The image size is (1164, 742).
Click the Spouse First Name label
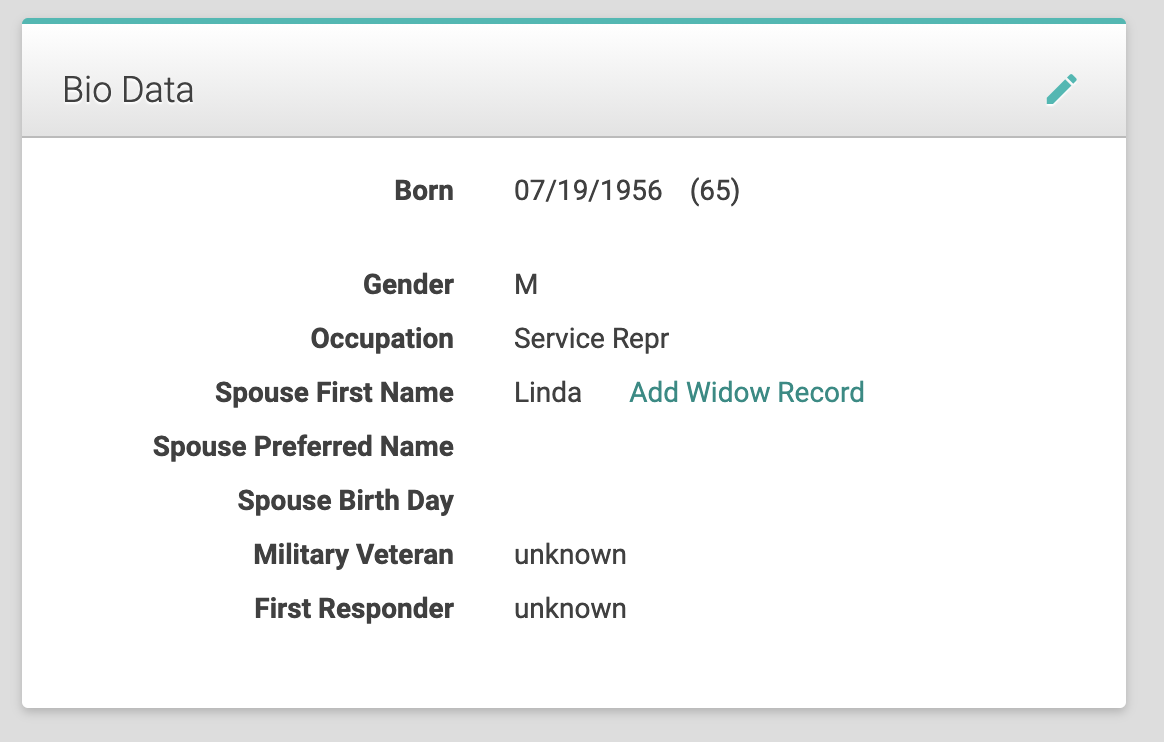tap(334, 393)
